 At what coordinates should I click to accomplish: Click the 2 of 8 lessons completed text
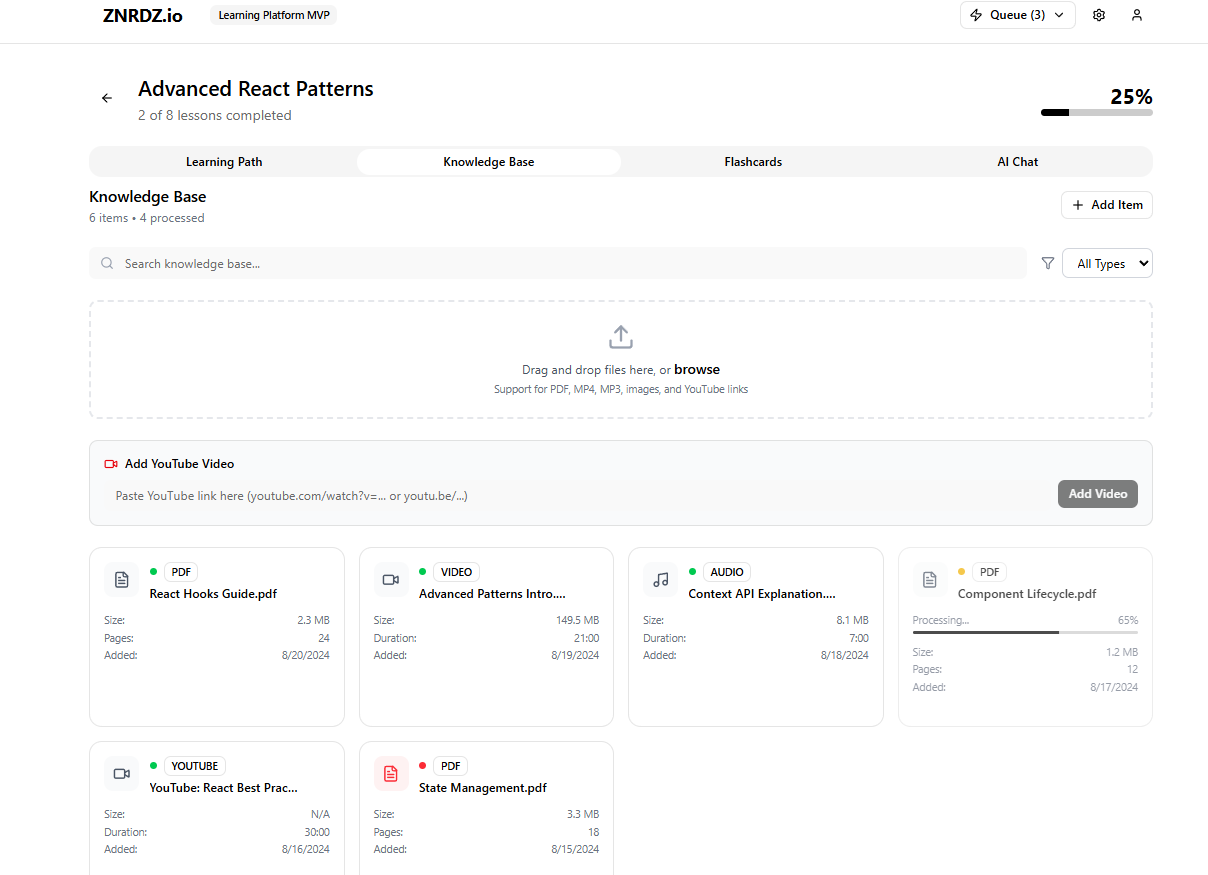pos(215,116)
